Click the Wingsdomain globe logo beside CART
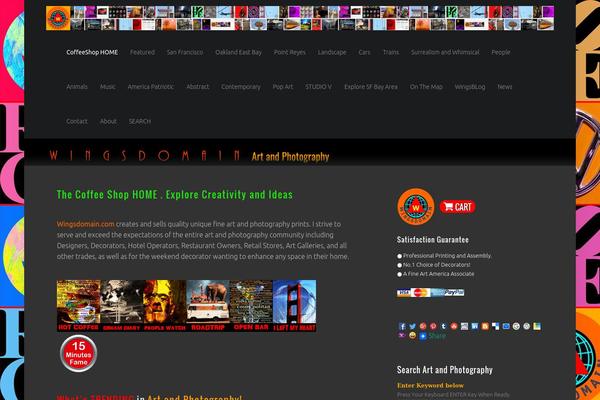The height and width of the screenshot is (400, 600). coord(416,207)
